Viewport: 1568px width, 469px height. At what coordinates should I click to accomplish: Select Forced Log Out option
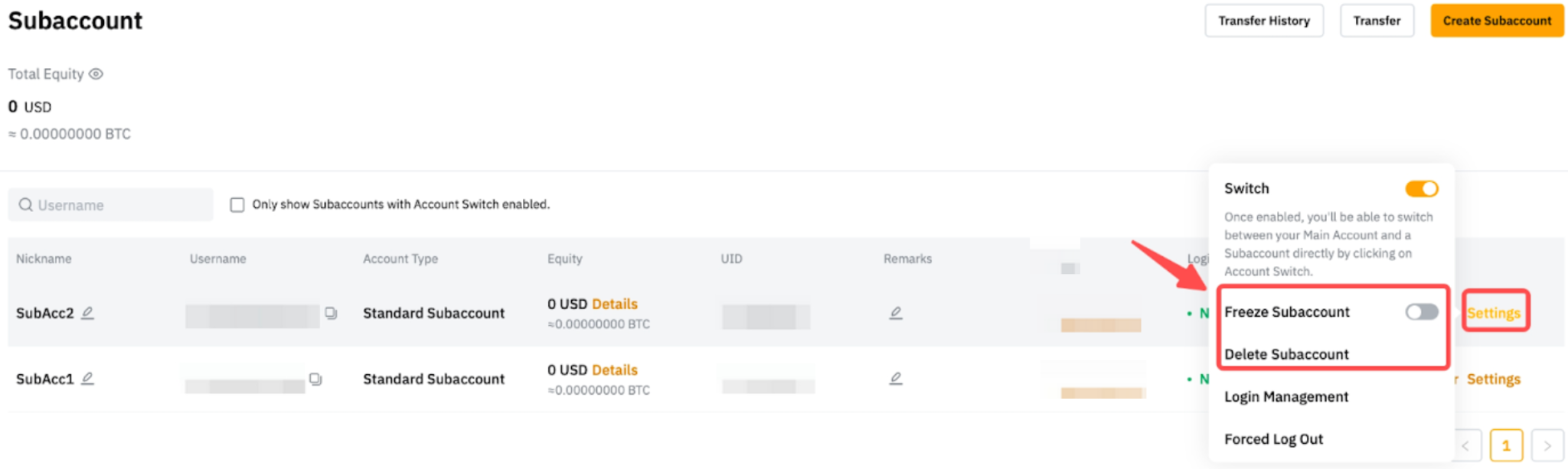point(1273,439)
